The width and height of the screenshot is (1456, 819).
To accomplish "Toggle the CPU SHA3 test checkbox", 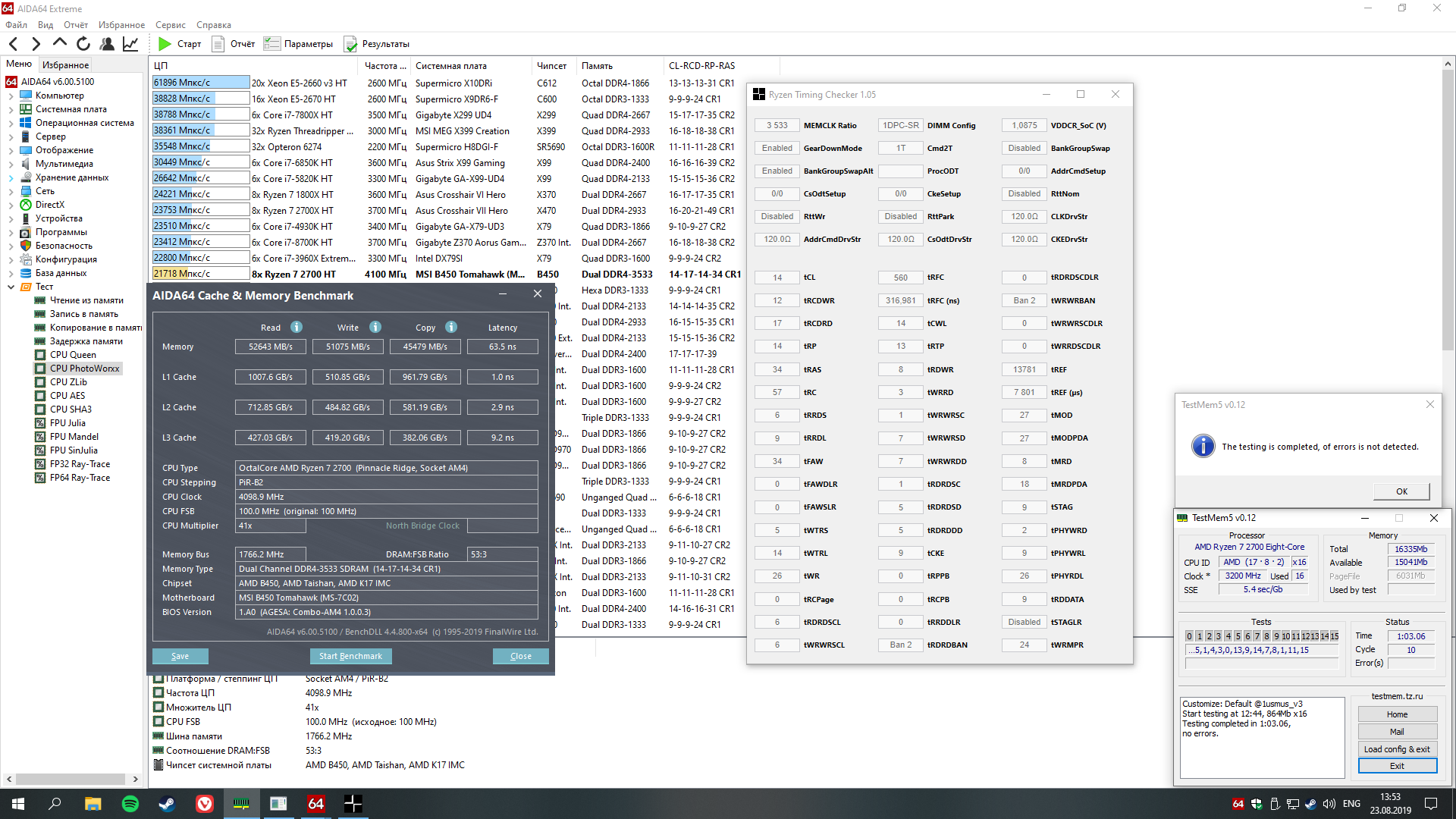I will (x=40, y=409).
